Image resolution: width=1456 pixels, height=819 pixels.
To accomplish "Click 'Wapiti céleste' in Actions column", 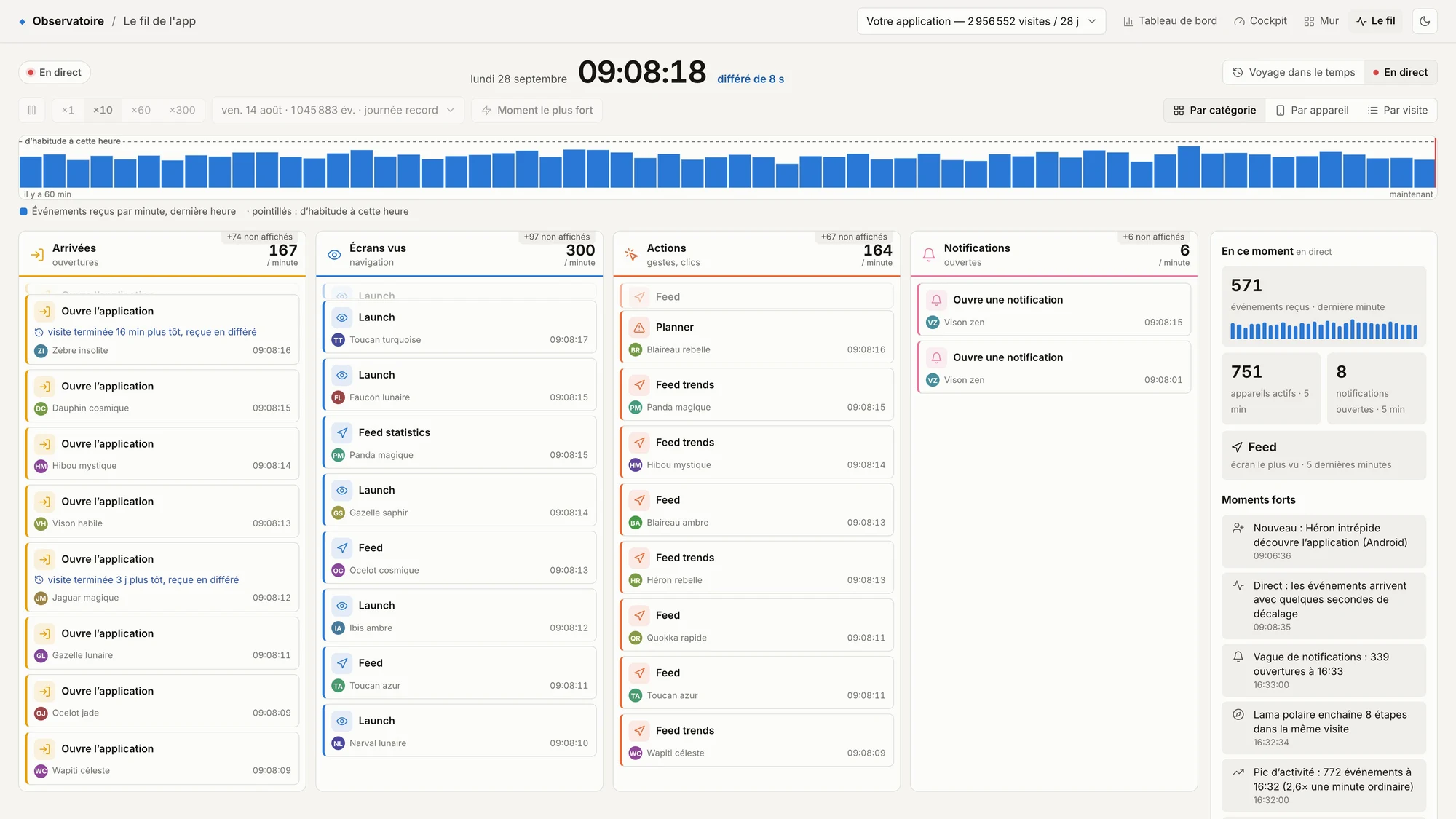I will coord(676,753).
